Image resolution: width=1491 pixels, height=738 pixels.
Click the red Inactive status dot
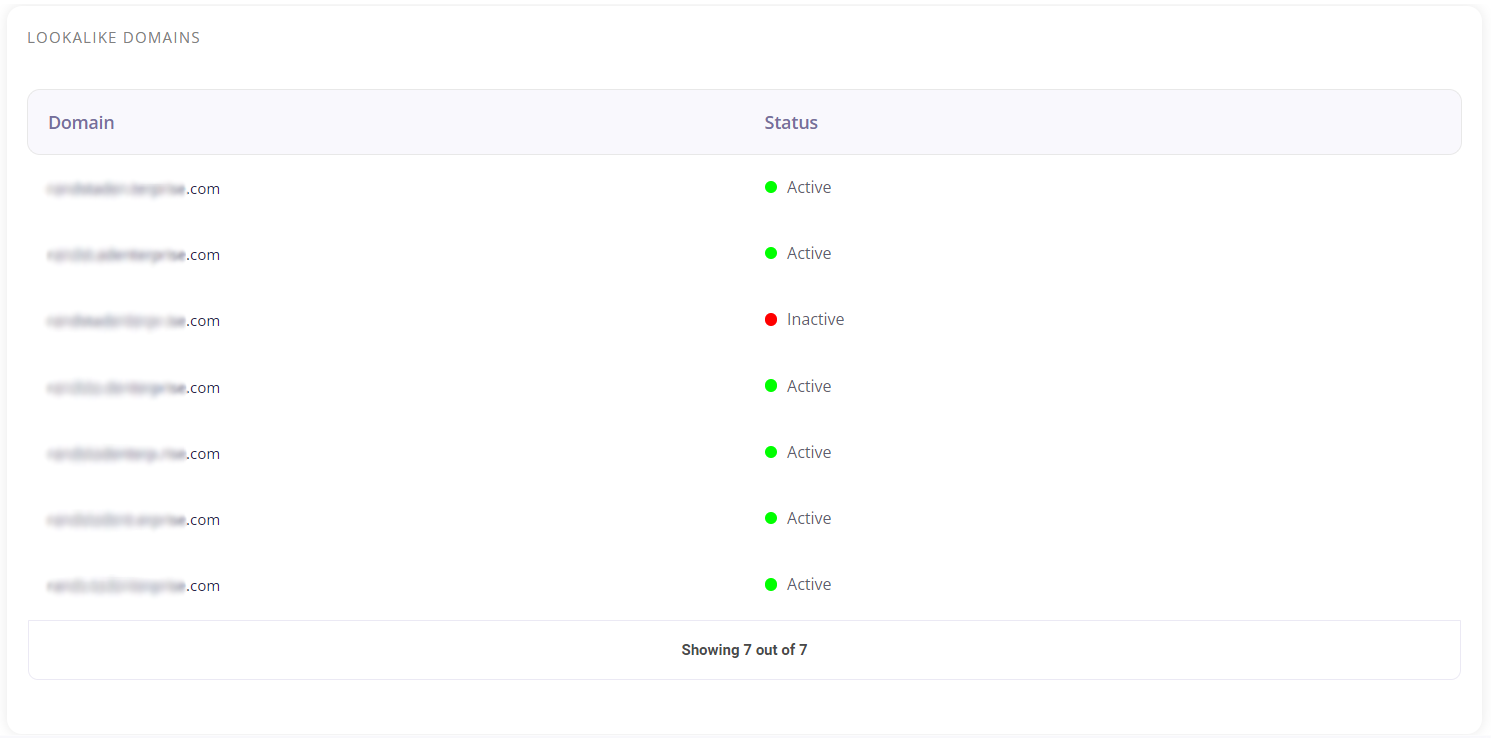tap(771, 320)
